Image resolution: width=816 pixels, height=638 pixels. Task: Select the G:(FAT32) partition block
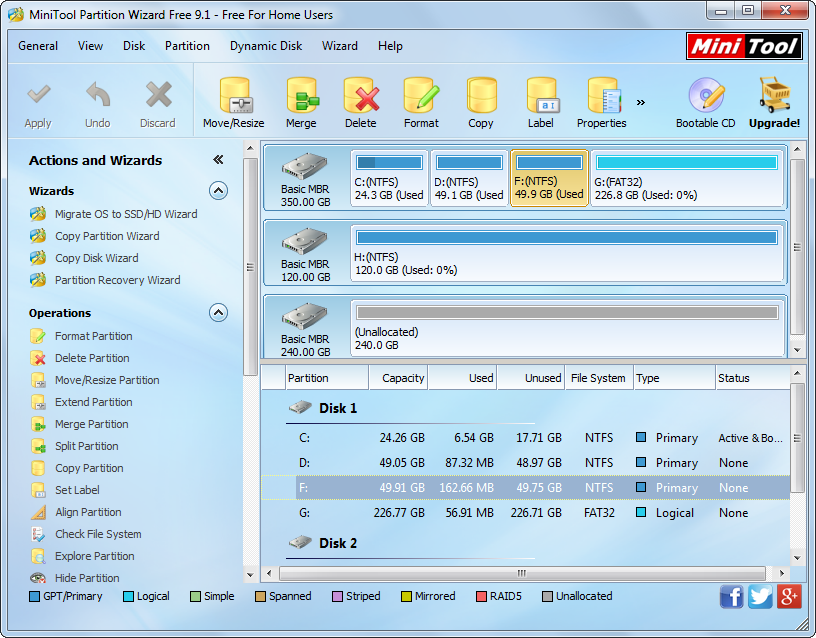[687, 178]
